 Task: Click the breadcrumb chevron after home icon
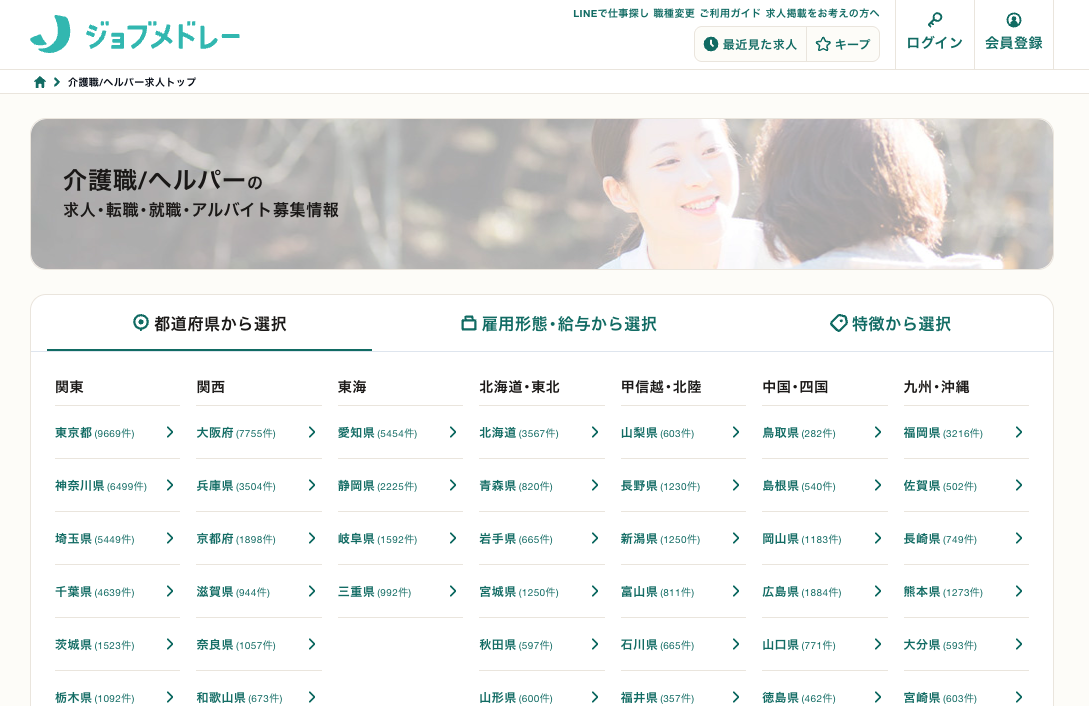[57, 82]
